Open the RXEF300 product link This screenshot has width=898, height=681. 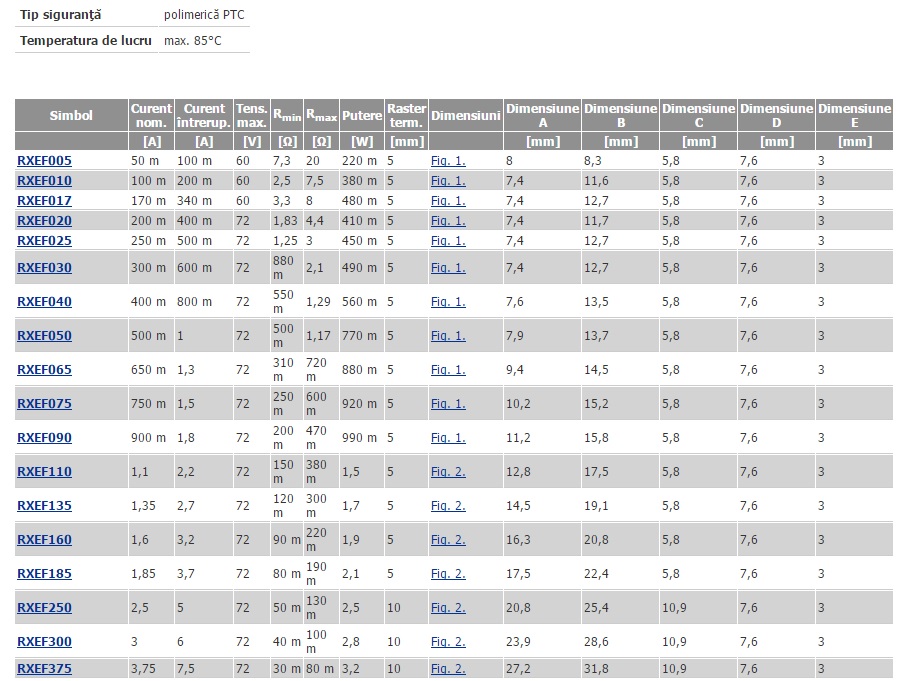(44, 642)
